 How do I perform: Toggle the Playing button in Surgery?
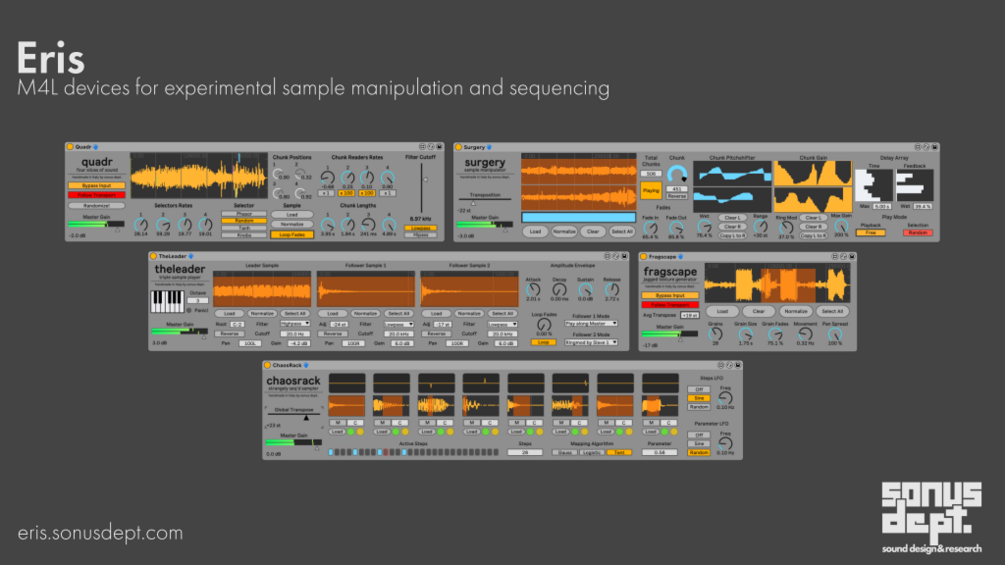[651, 190]
